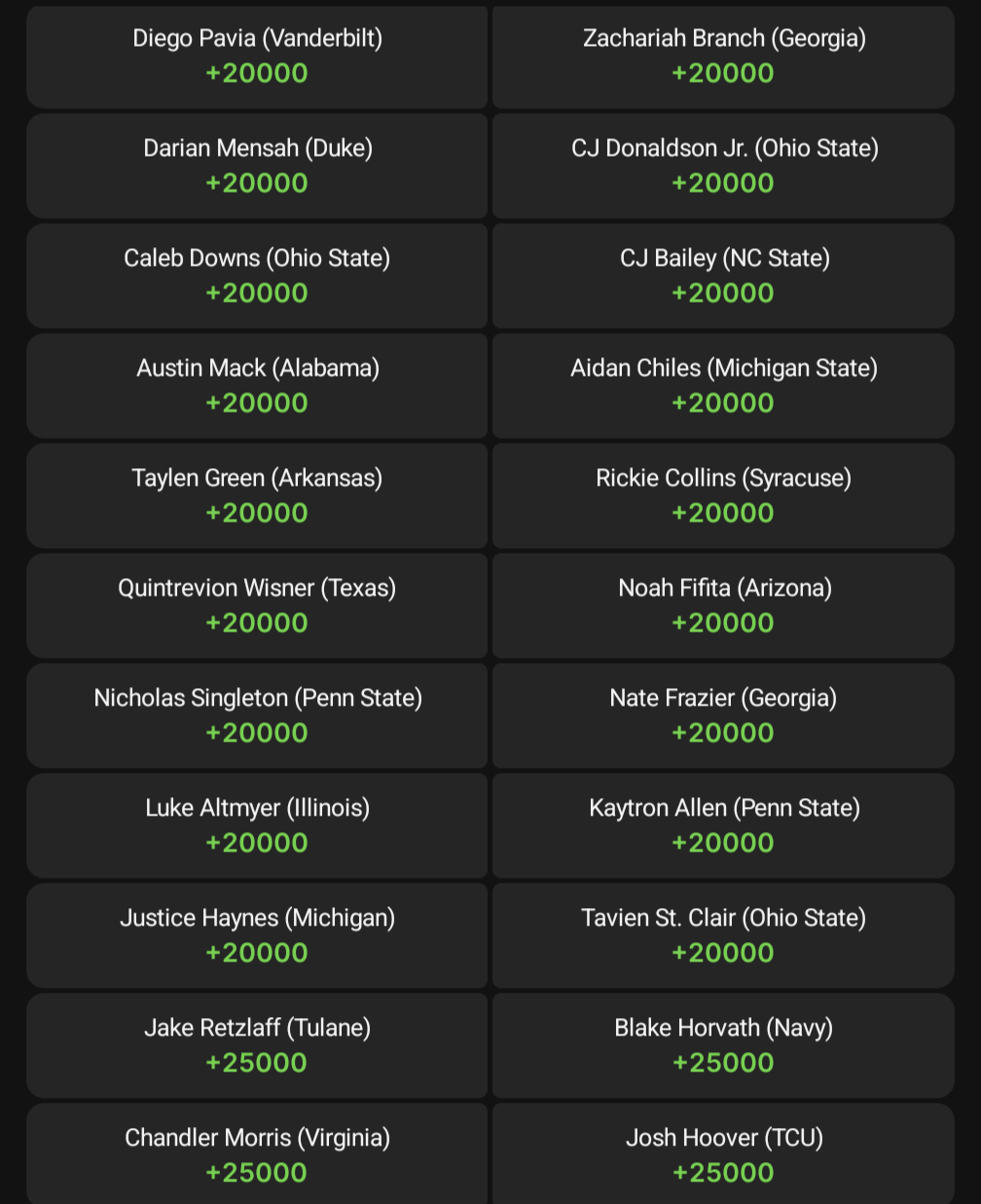
Task: Add CJ Donaldson Jr. (Ohio State) selection
Action: (x=723, y=165)
